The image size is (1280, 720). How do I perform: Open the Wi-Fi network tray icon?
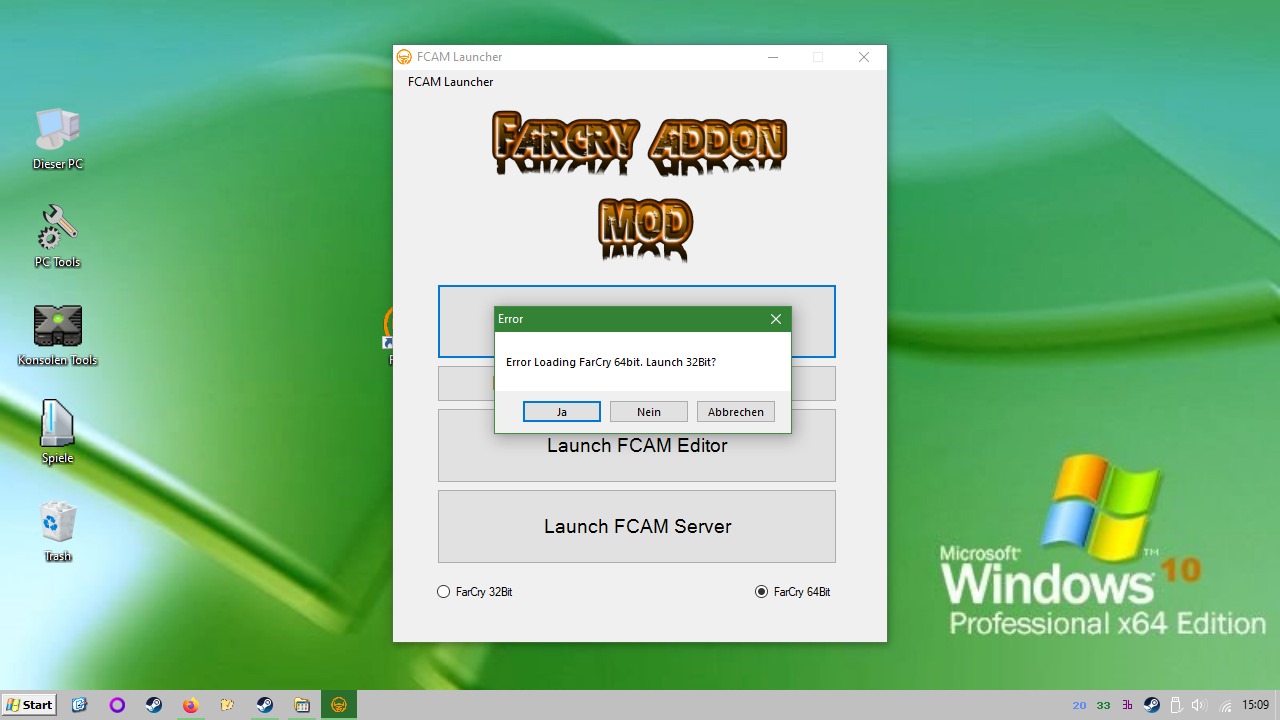[x=1225, y=705]
